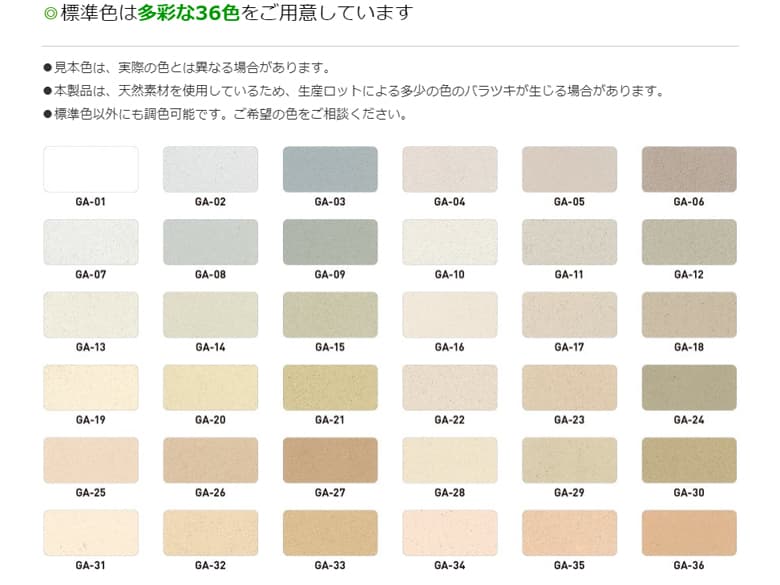Select the GA-30 olive tan swatch
The image size is (780, 585).
pos(688,460)
